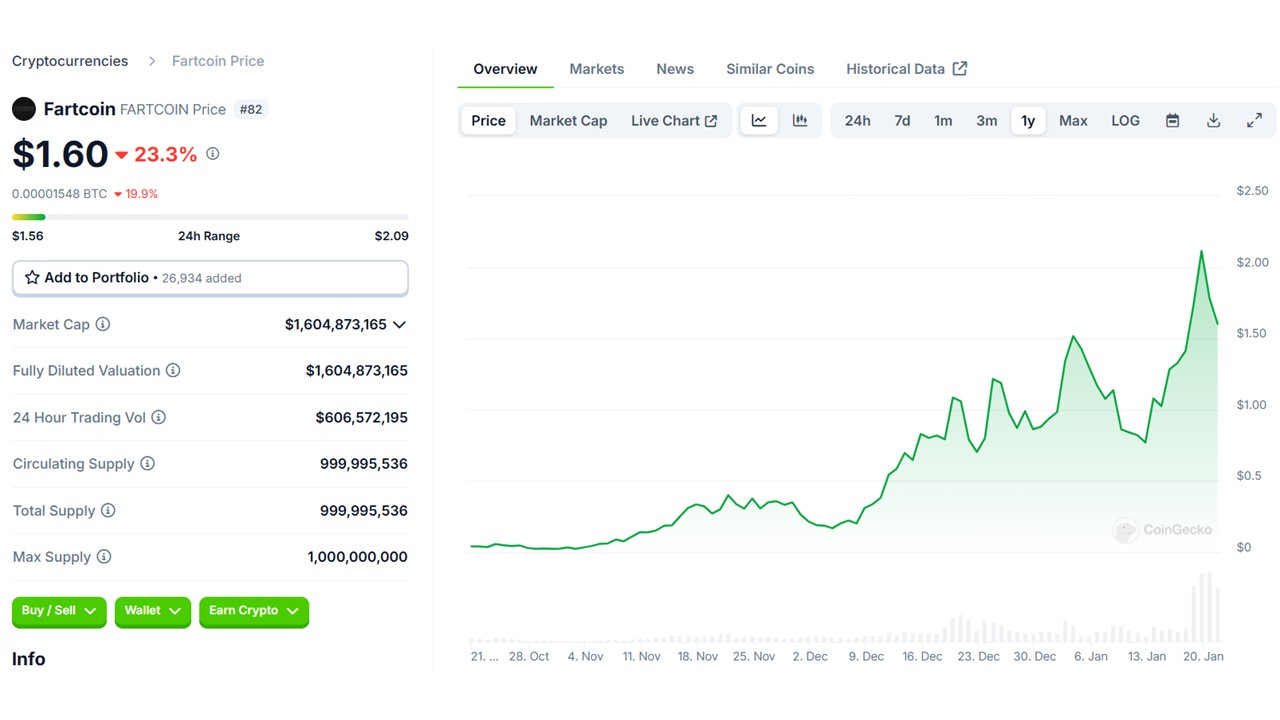Image resolution: width=1280 pixels, height=720 pixels.
Task: Set chart range to 3m
Action: 987,121
